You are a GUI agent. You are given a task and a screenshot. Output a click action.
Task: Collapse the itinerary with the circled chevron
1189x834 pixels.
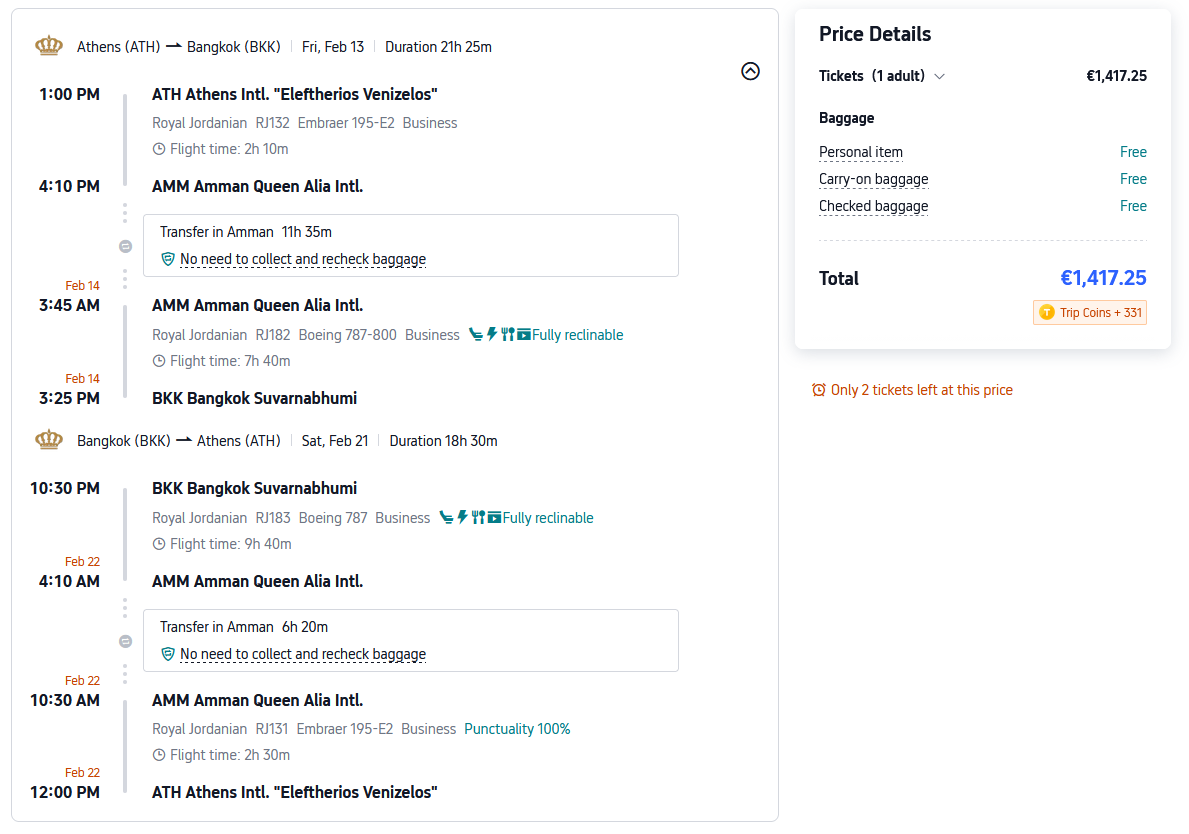tap(750, 71)
